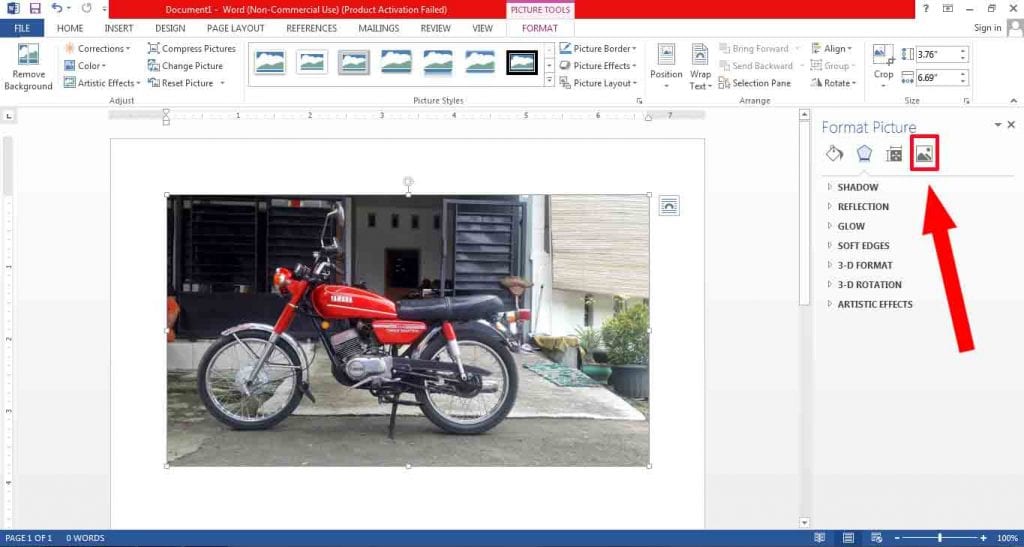Viewport: 1024px width, 547px height.
Task: Select the Picture icon in Format Picture
Action: pos(924,154)
